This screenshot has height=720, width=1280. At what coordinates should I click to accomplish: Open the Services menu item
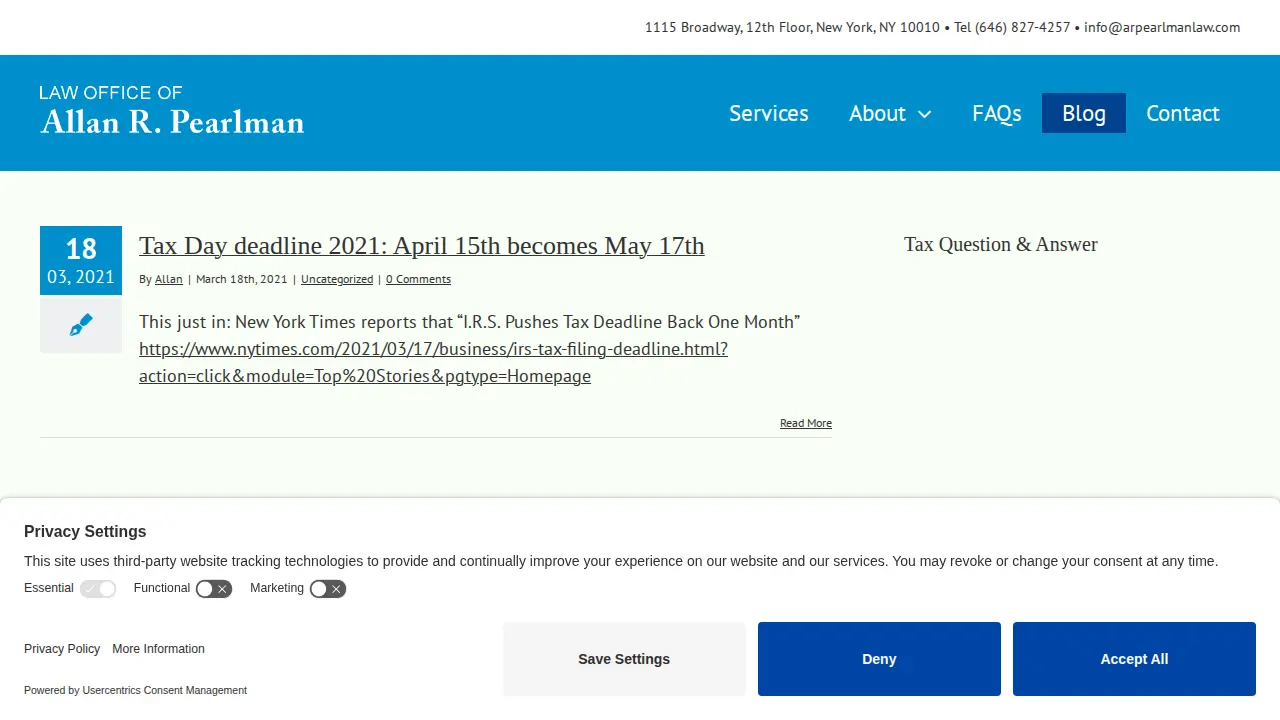coord(769,113)
